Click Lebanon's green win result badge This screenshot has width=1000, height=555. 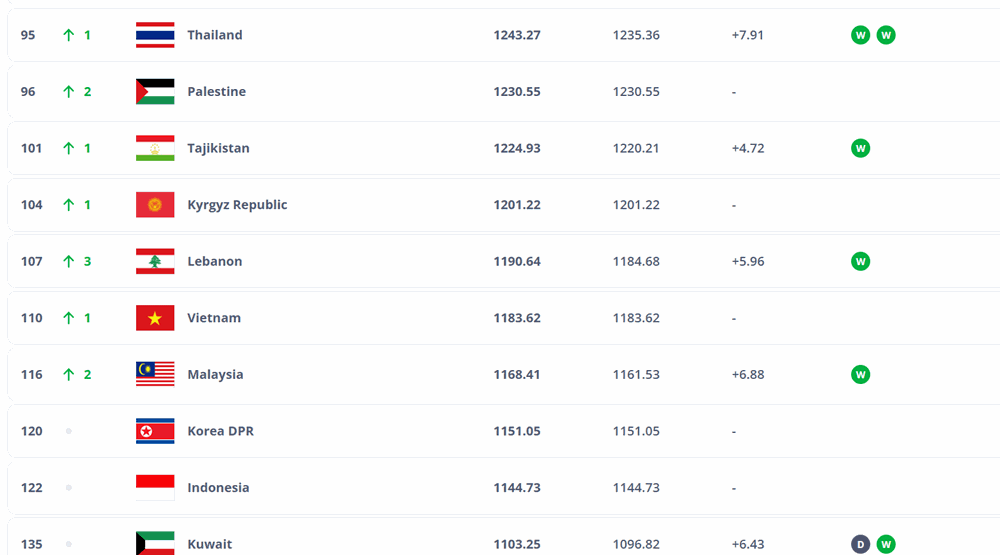(x=860, y=261)
